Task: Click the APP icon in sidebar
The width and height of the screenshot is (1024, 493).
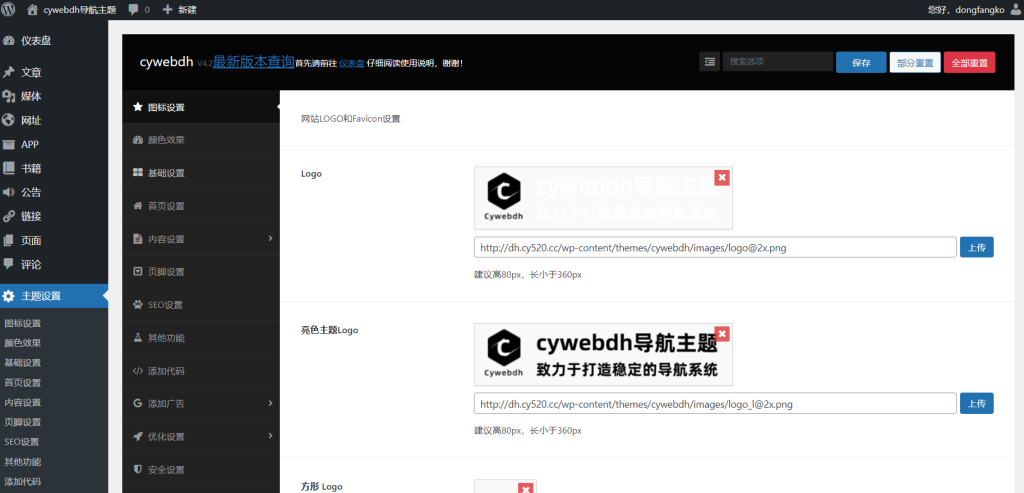Action: pyautogui.click(x=8, y=144)
